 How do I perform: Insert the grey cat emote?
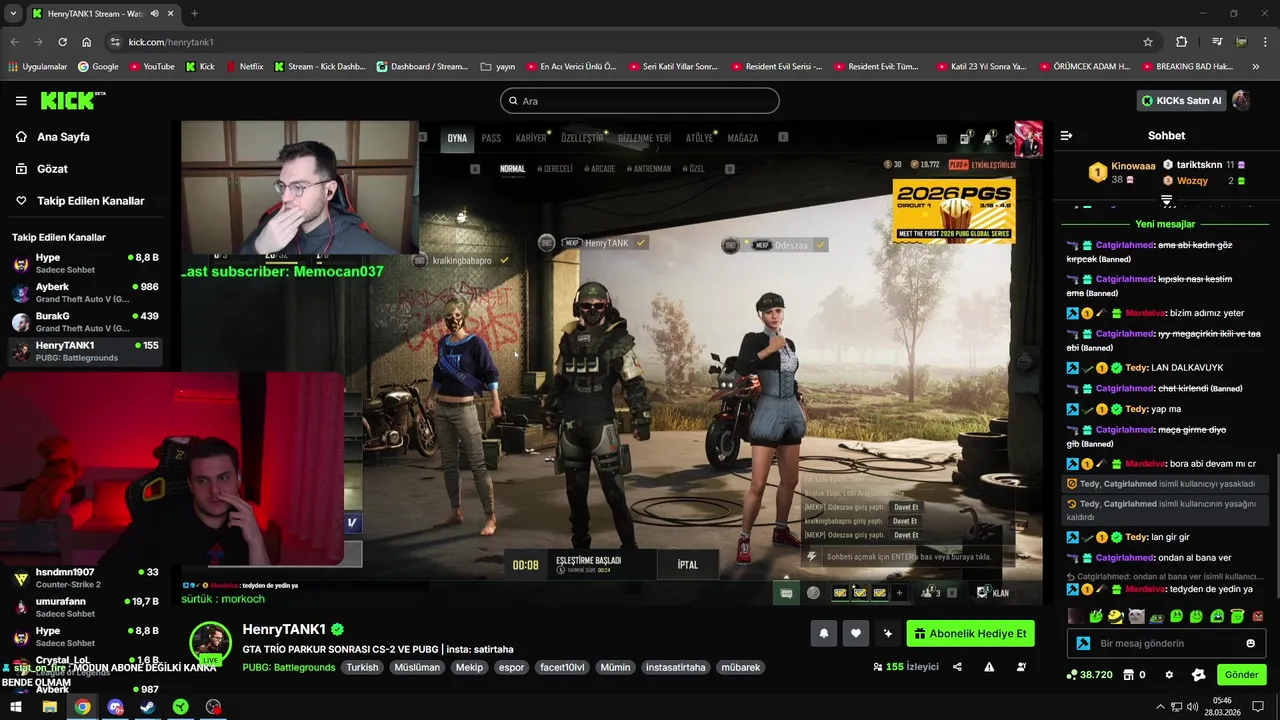coord(1136,616)
